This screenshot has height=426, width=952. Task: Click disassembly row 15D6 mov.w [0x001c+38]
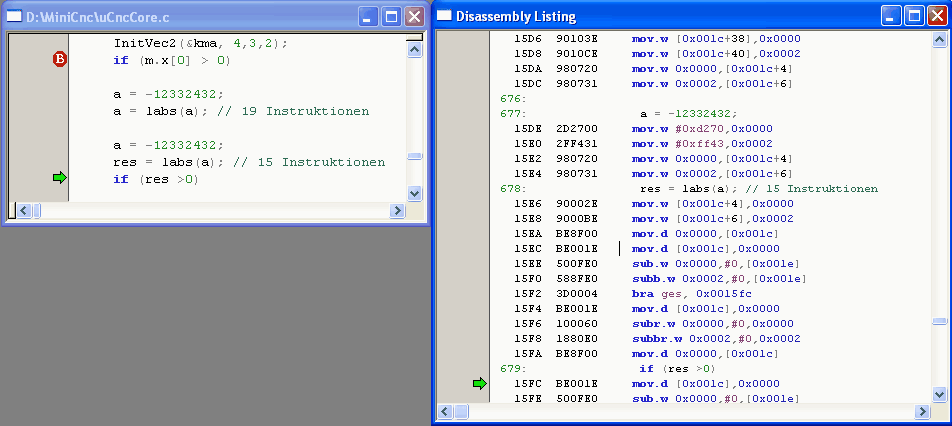coord(658,38)
